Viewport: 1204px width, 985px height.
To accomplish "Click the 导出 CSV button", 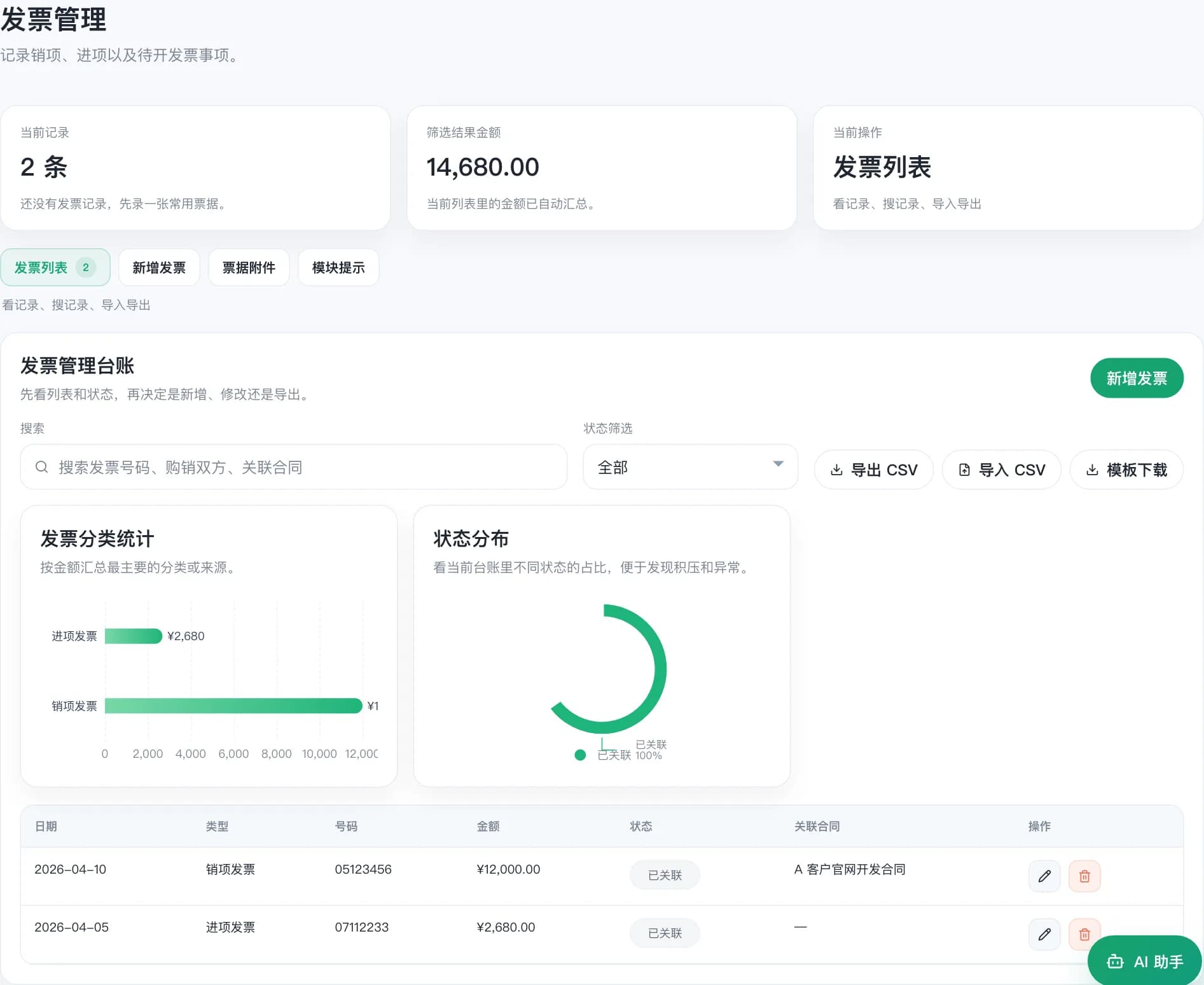I will pos(873,470).
